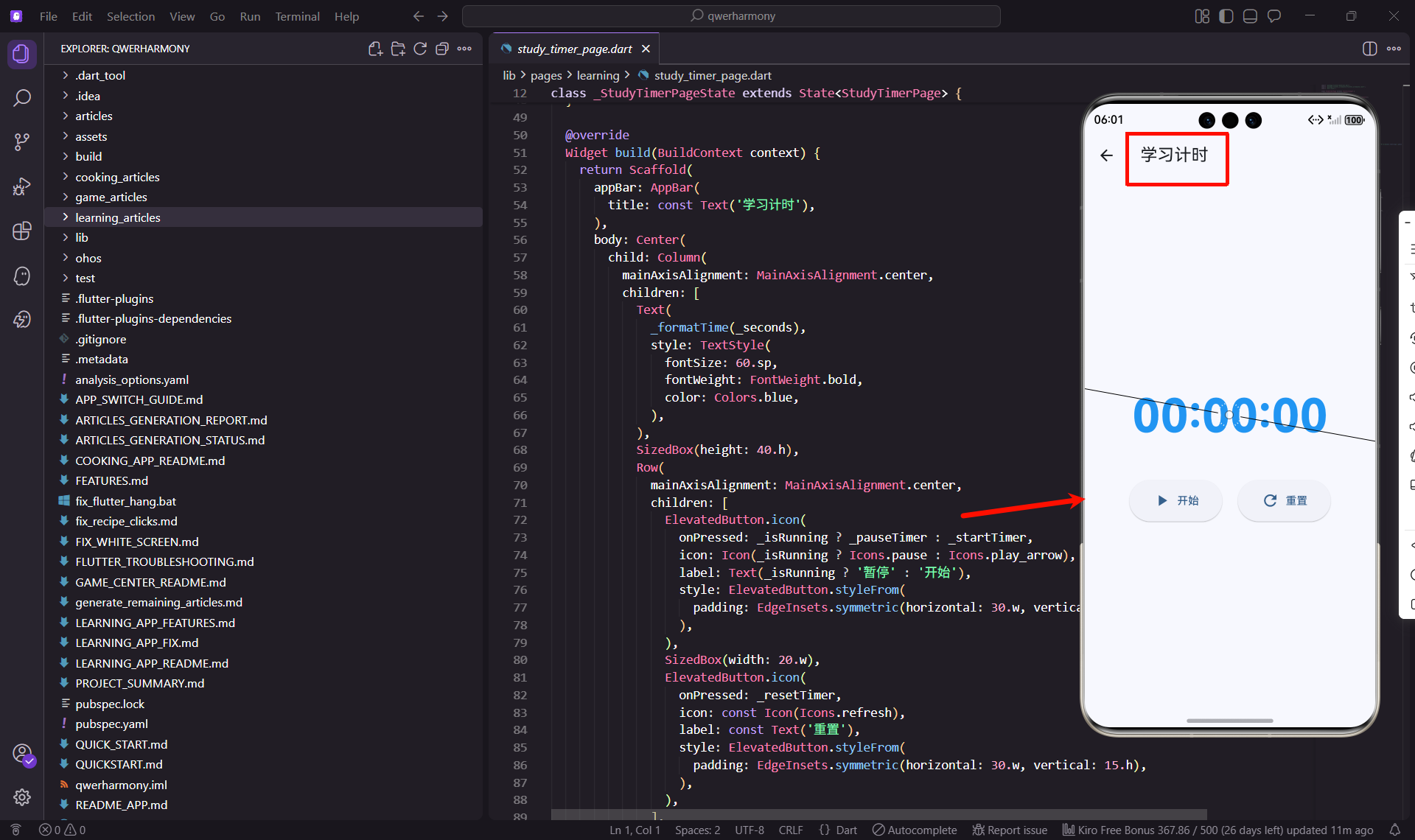Open the Search view in activity bar
This screenshot has width=1415, height=840.
pyautogui.click(x=22, y=98)
